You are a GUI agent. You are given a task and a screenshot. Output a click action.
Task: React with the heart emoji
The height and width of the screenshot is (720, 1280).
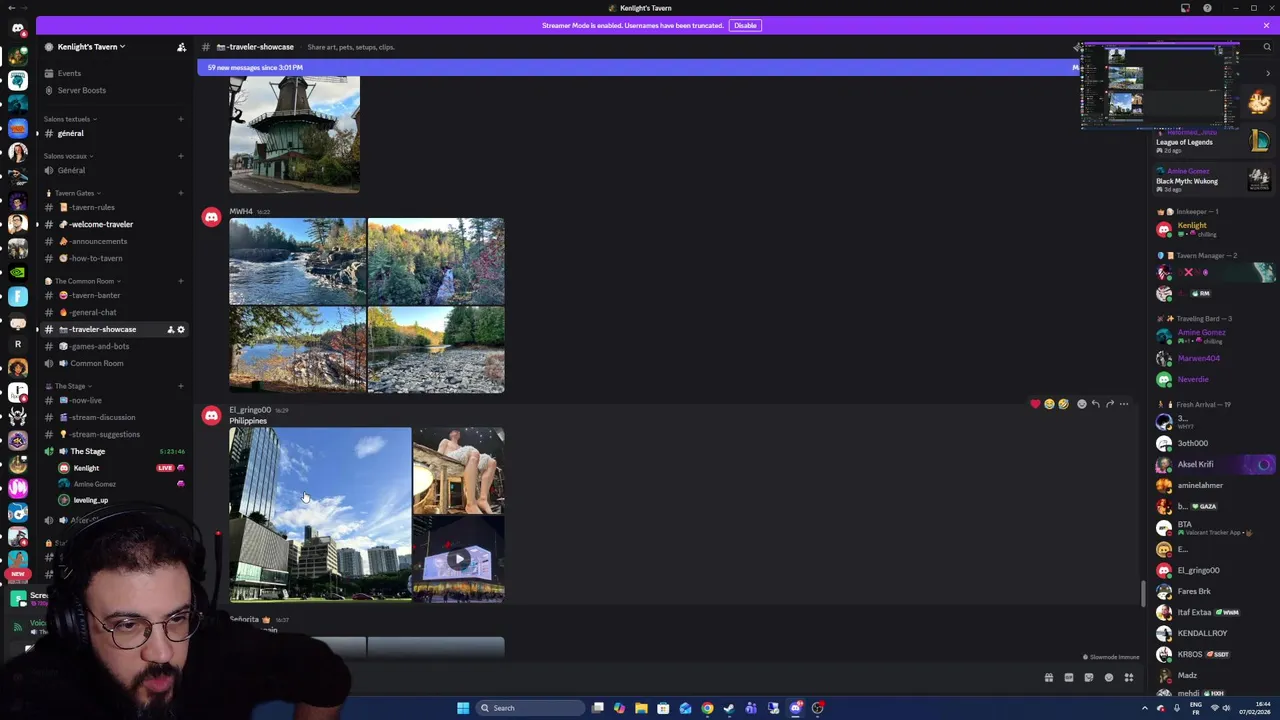coord(1035,404)
